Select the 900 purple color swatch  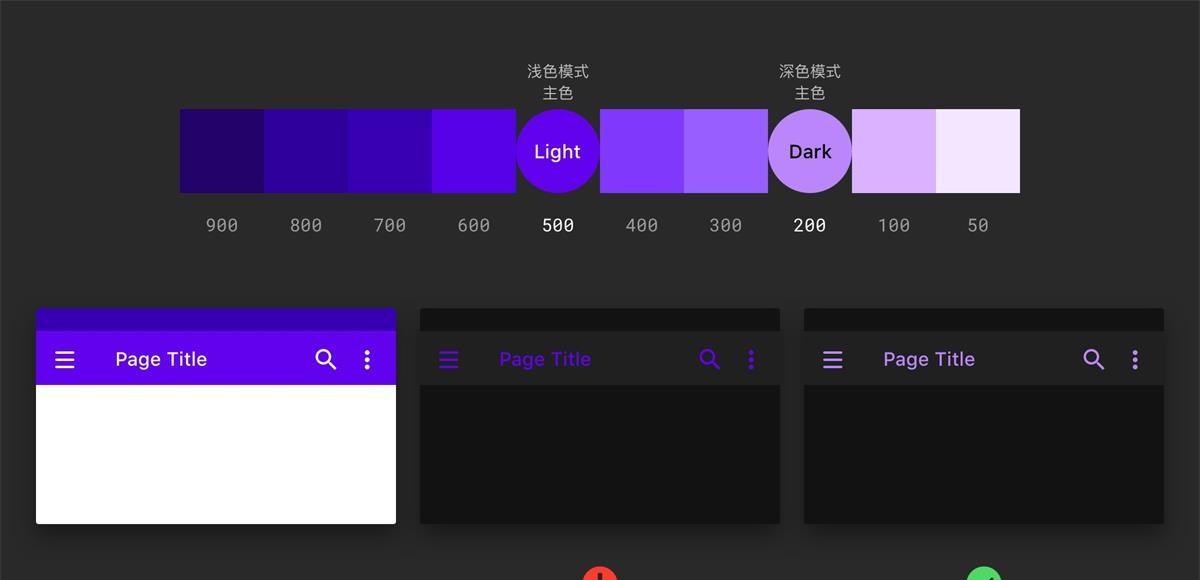222,151
